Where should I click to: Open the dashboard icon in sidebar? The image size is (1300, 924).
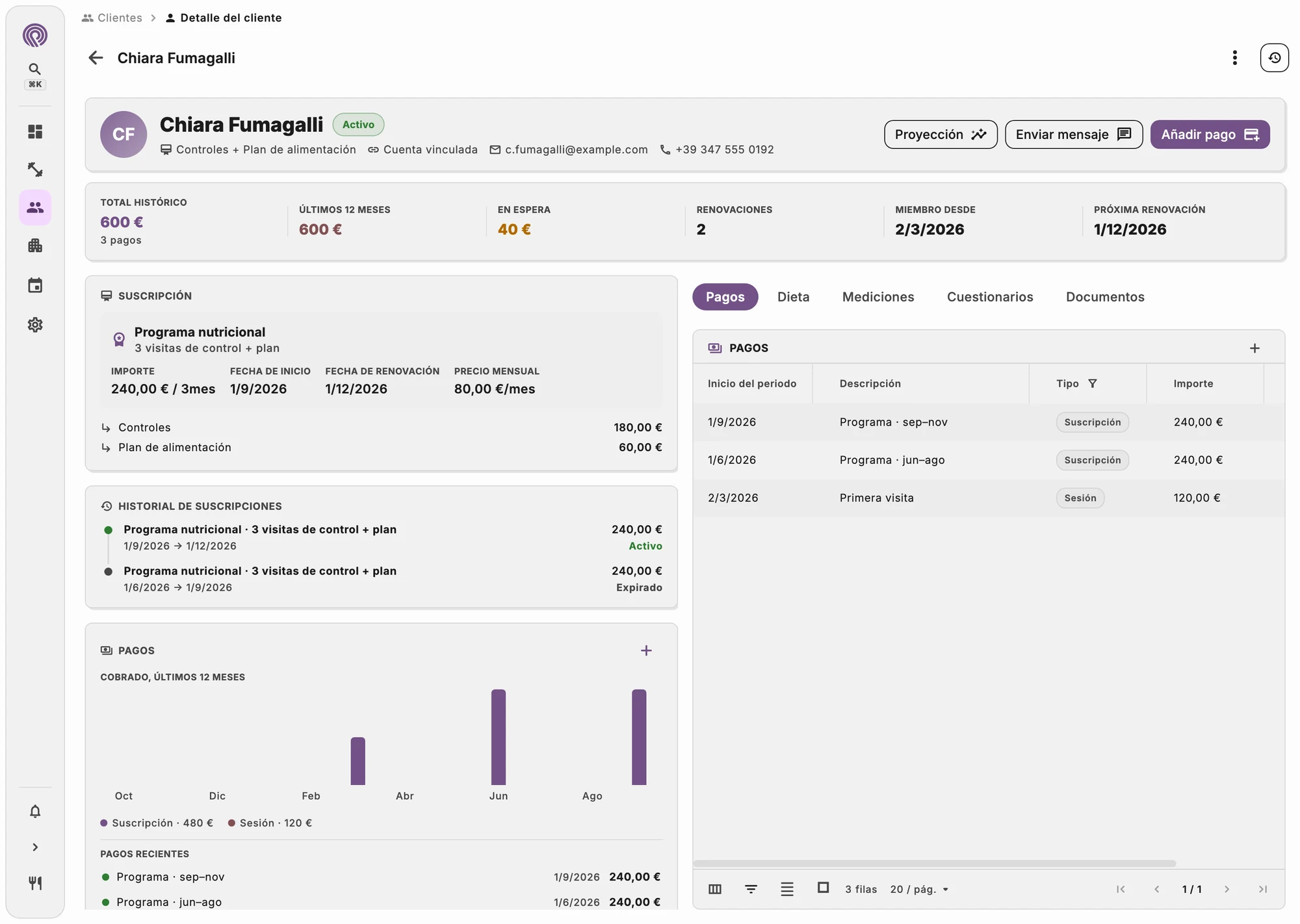[35, 132]
